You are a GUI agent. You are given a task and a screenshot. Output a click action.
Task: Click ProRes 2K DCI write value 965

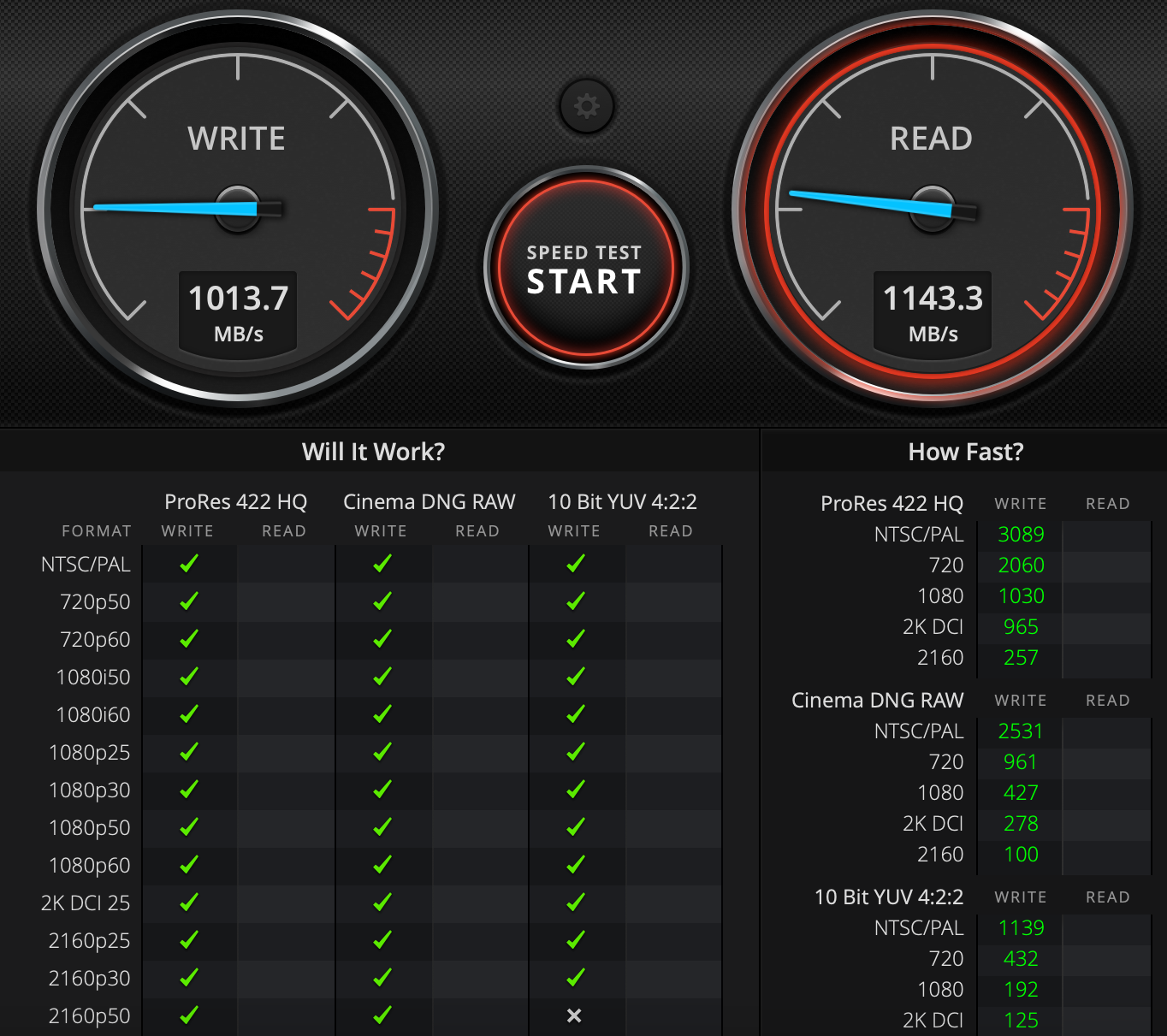[x=1021, y=627]
